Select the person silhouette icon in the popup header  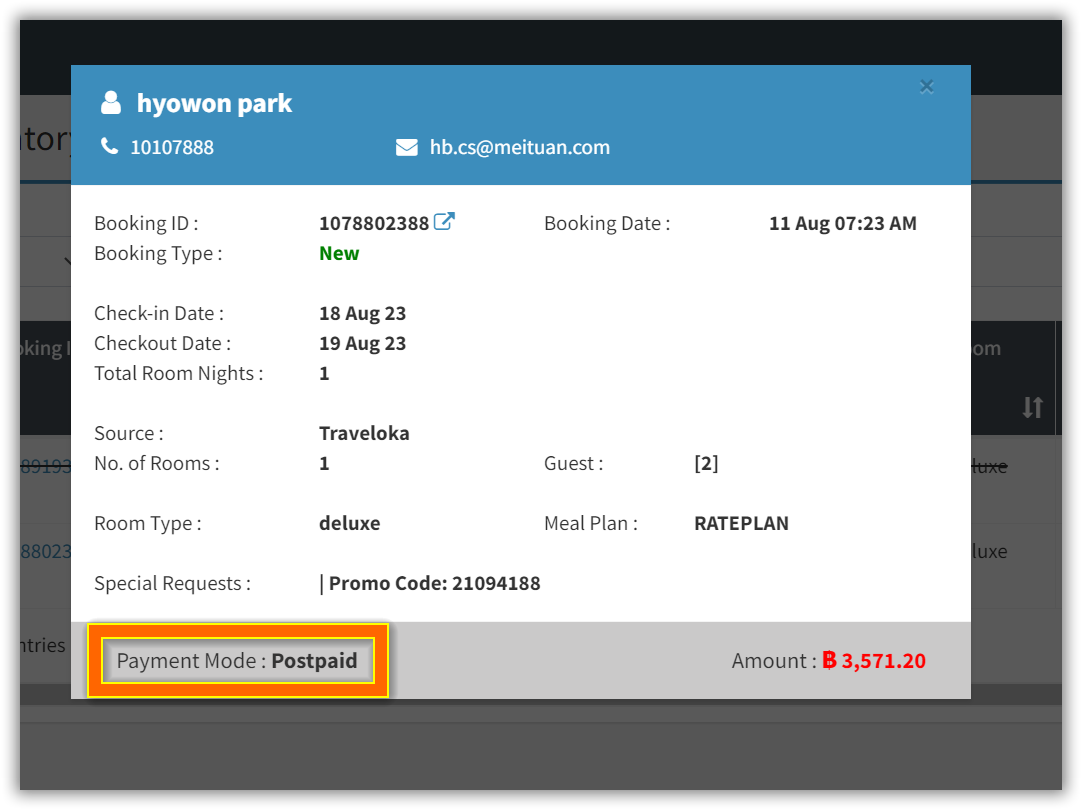click(110, 101)
